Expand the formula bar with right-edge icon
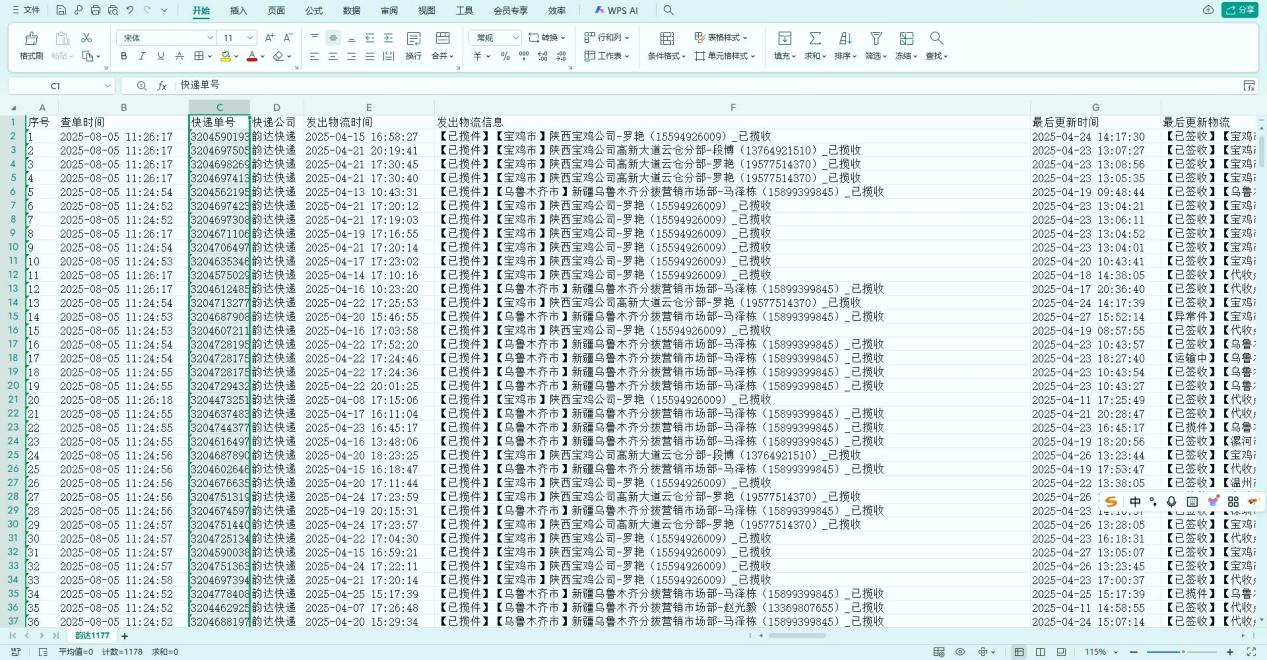 [1249, 86]
